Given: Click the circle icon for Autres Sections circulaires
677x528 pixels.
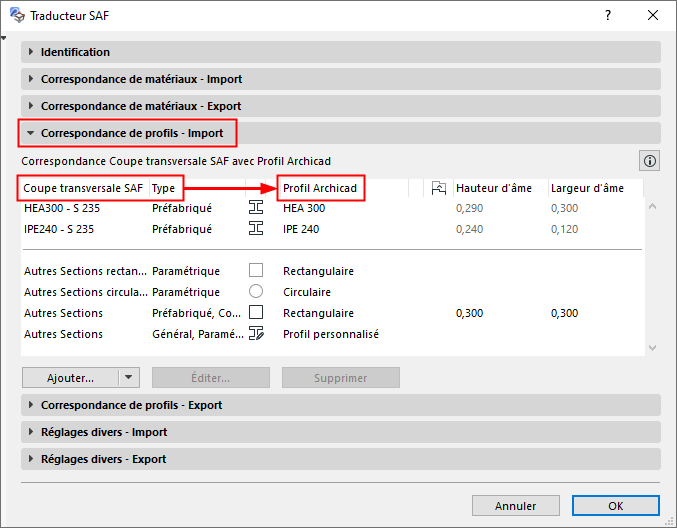Looking at the screenshot, I should point(256,292).
